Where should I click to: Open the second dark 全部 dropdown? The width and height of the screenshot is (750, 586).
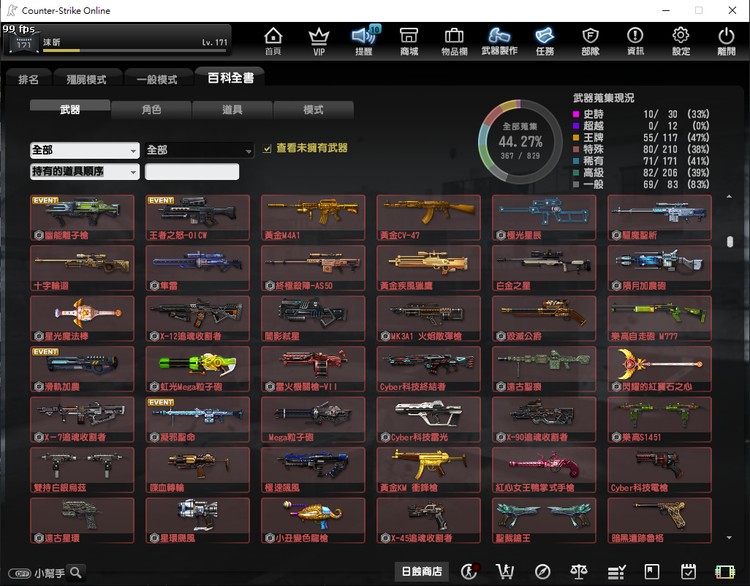[199, 150]
